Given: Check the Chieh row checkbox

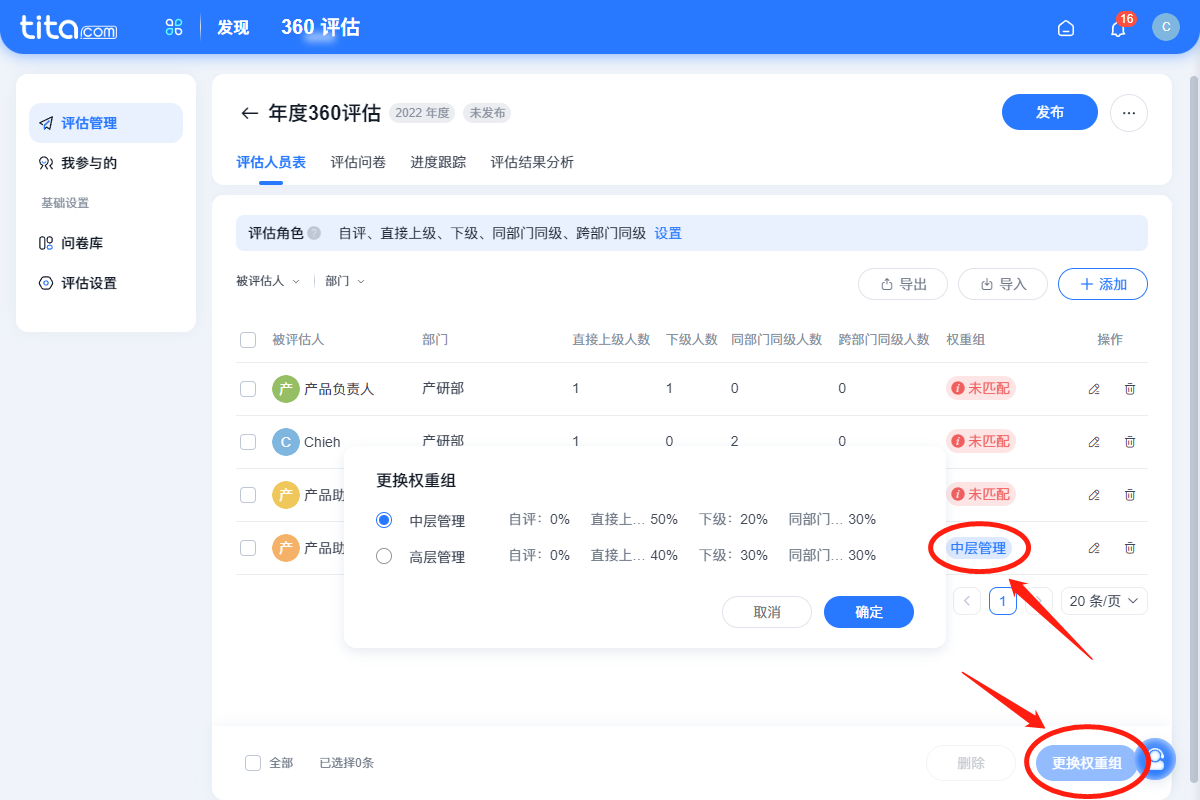Looking at the screenshot, I should point(248,442).
